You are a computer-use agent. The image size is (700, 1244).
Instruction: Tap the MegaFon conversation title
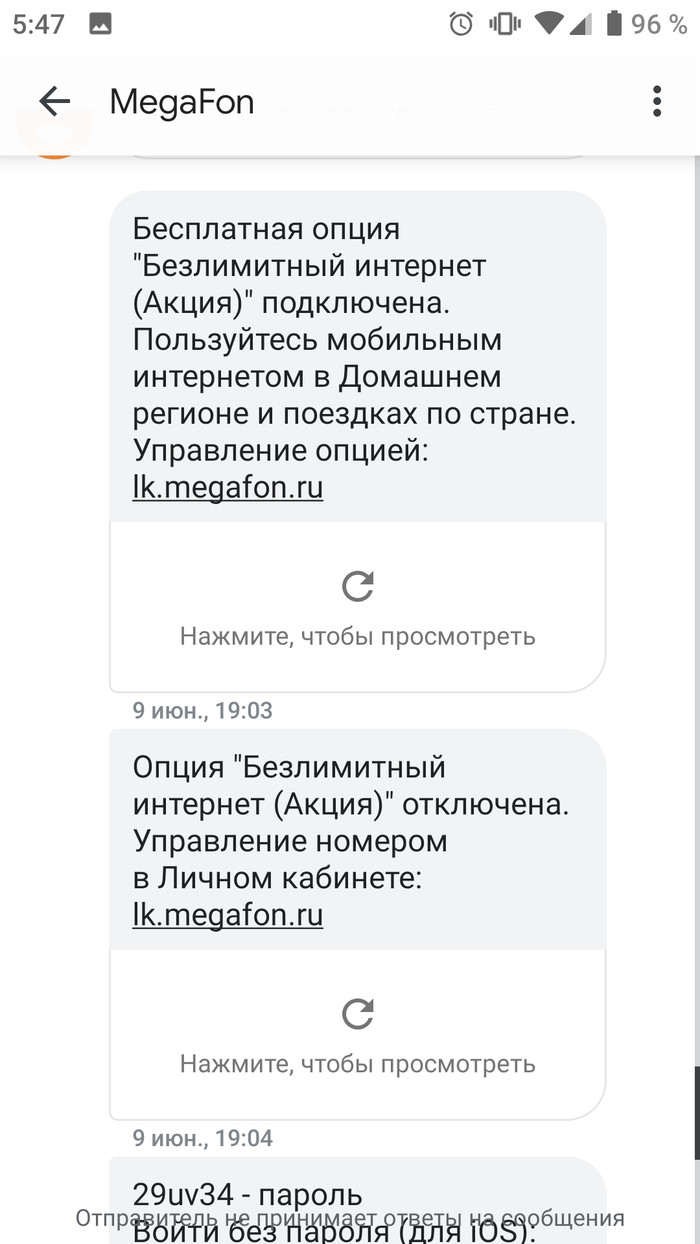click(181, 101)
